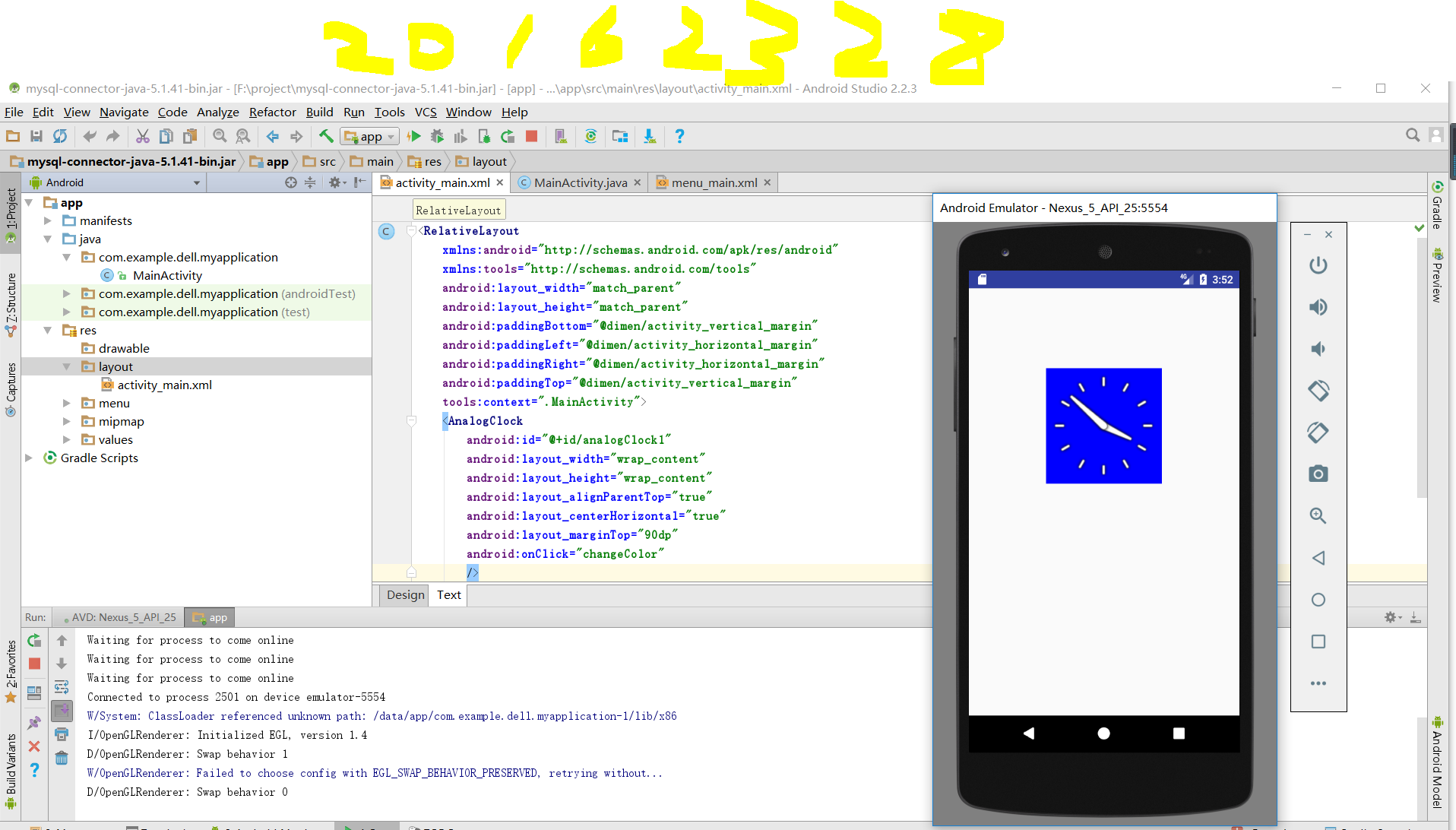Screen dimensions: 1456x830
Task: Take an emulator screenshot with the camera icon
Action: coord(1318,474)
